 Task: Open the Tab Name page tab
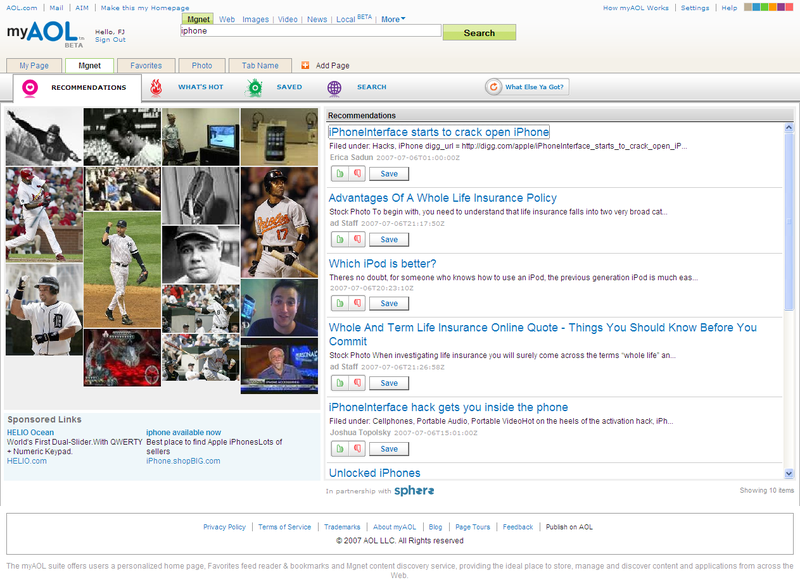coord(260,66)
